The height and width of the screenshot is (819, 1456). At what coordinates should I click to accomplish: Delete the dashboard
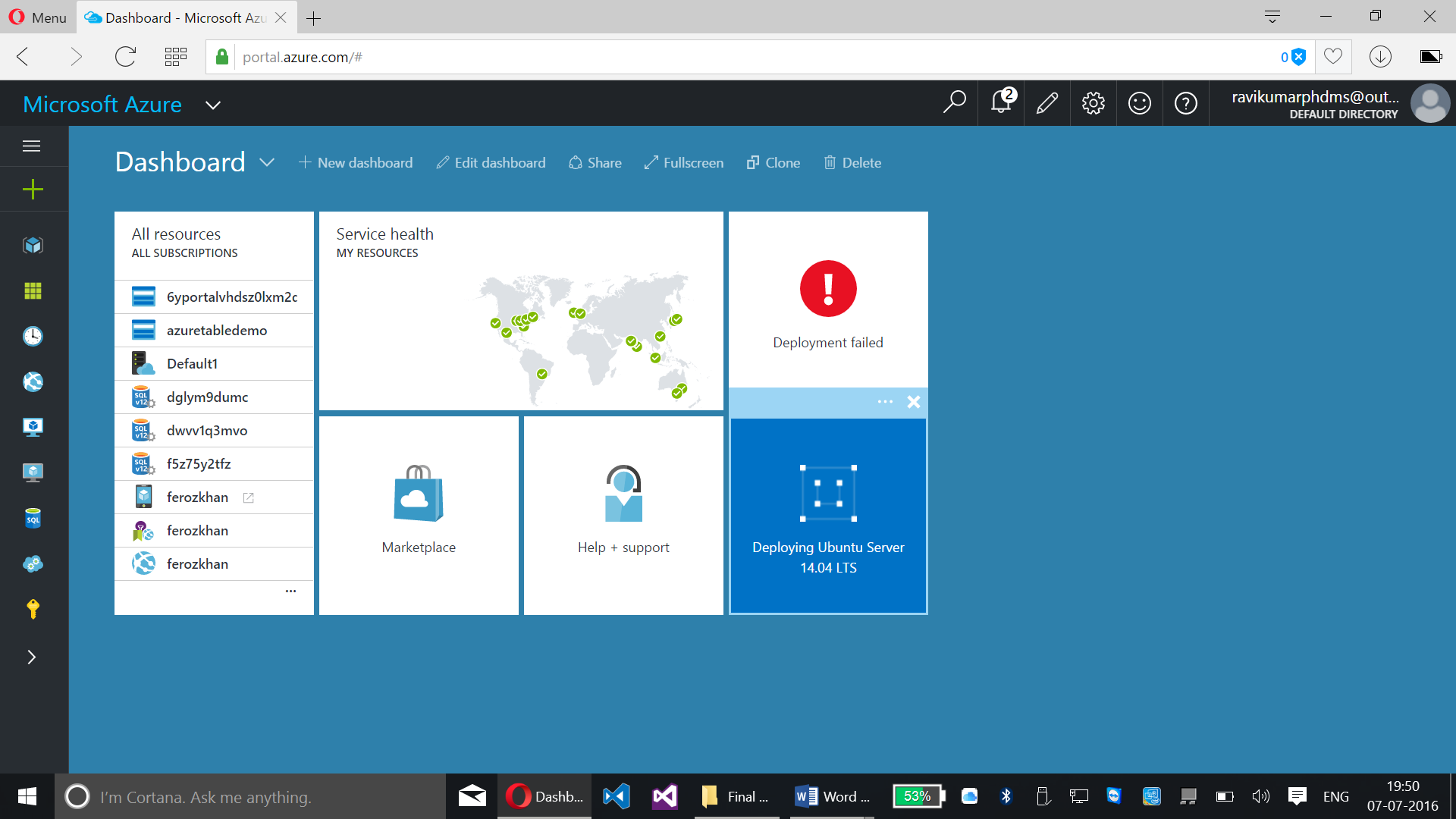(x=852, y=163)
